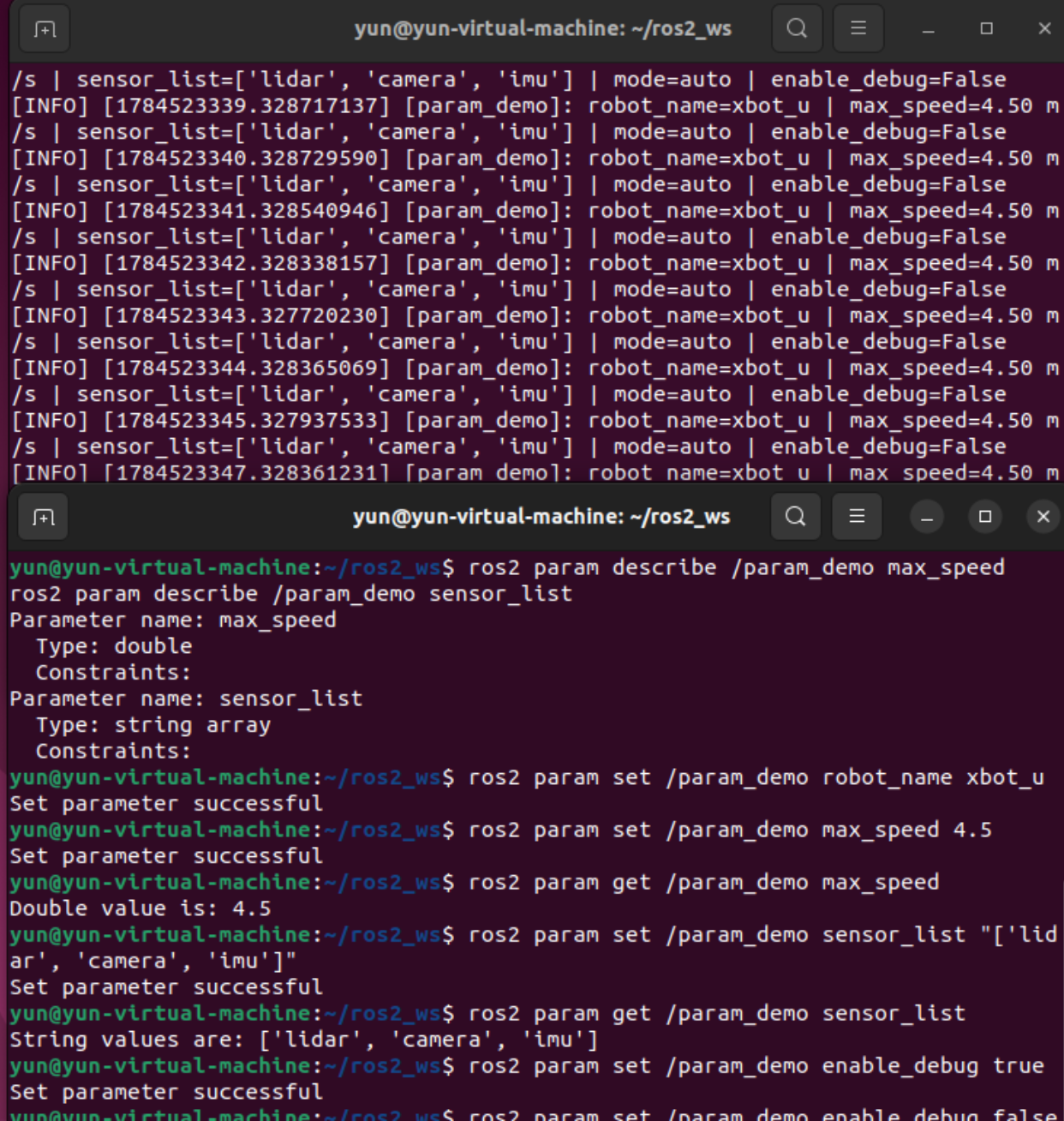Viewport: 1064px width, 1121px height.
Task: Click the upper terminal's title text
Action: tap(543, 28)
